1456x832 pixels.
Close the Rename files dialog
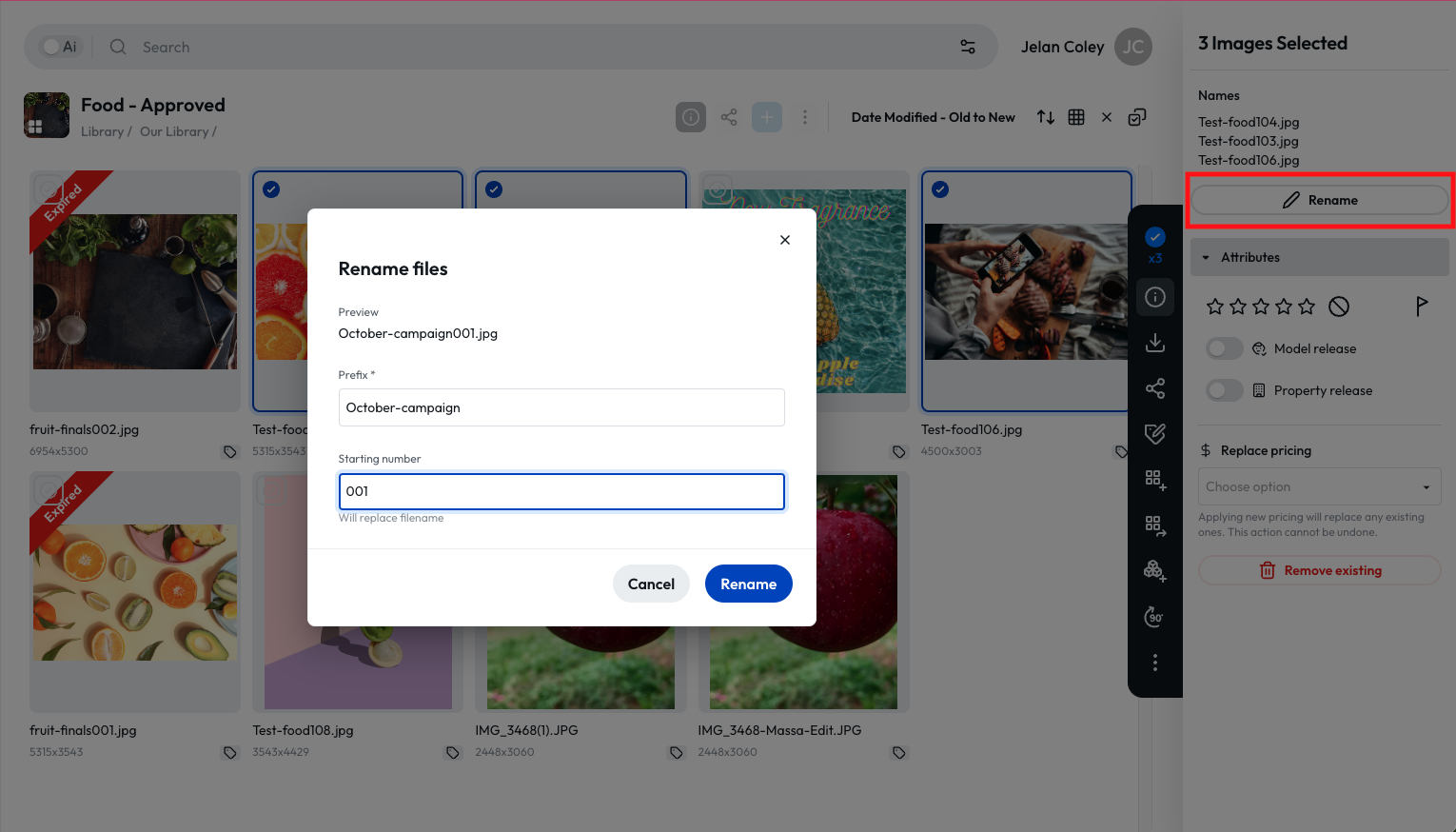(785, 240)
